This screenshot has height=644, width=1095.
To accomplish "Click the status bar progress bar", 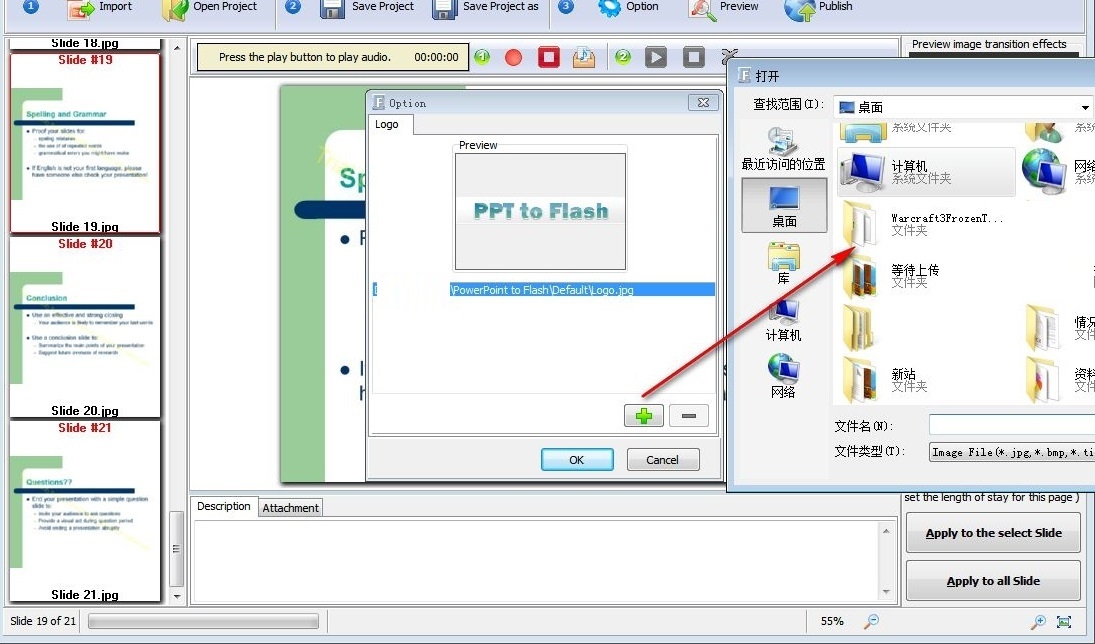I will (x=203, y=621).
